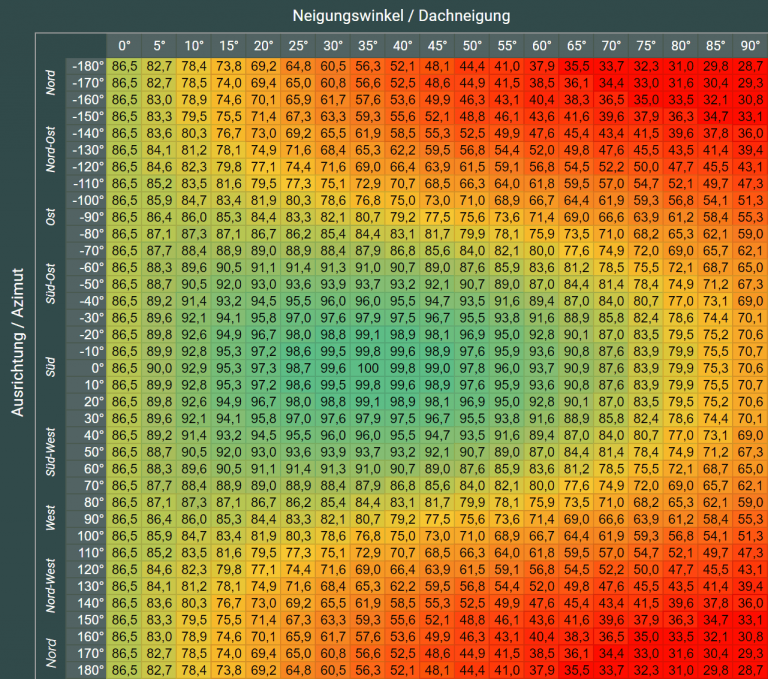The width and height of the screenshot is (768, 679).
Task: Click the 'Süd-West' direction label
Action: (50, 452)
